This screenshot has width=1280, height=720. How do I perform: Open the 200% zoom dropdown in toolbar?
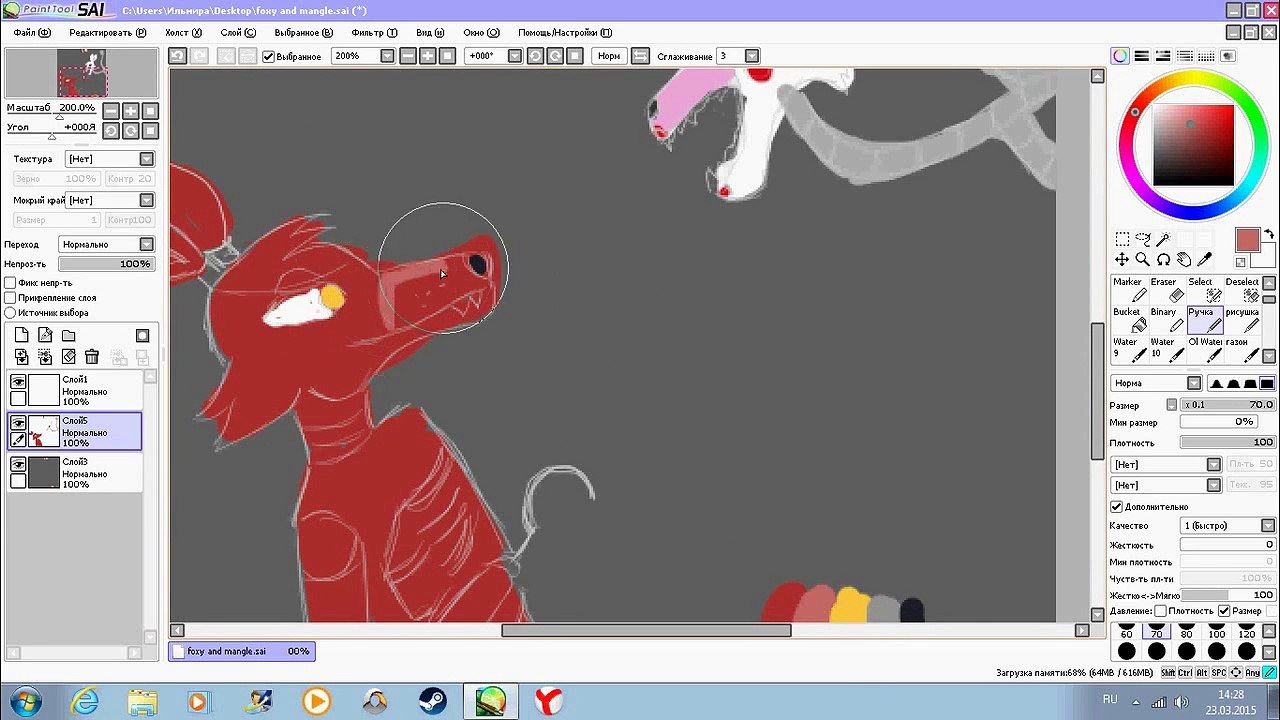point(363,56)
